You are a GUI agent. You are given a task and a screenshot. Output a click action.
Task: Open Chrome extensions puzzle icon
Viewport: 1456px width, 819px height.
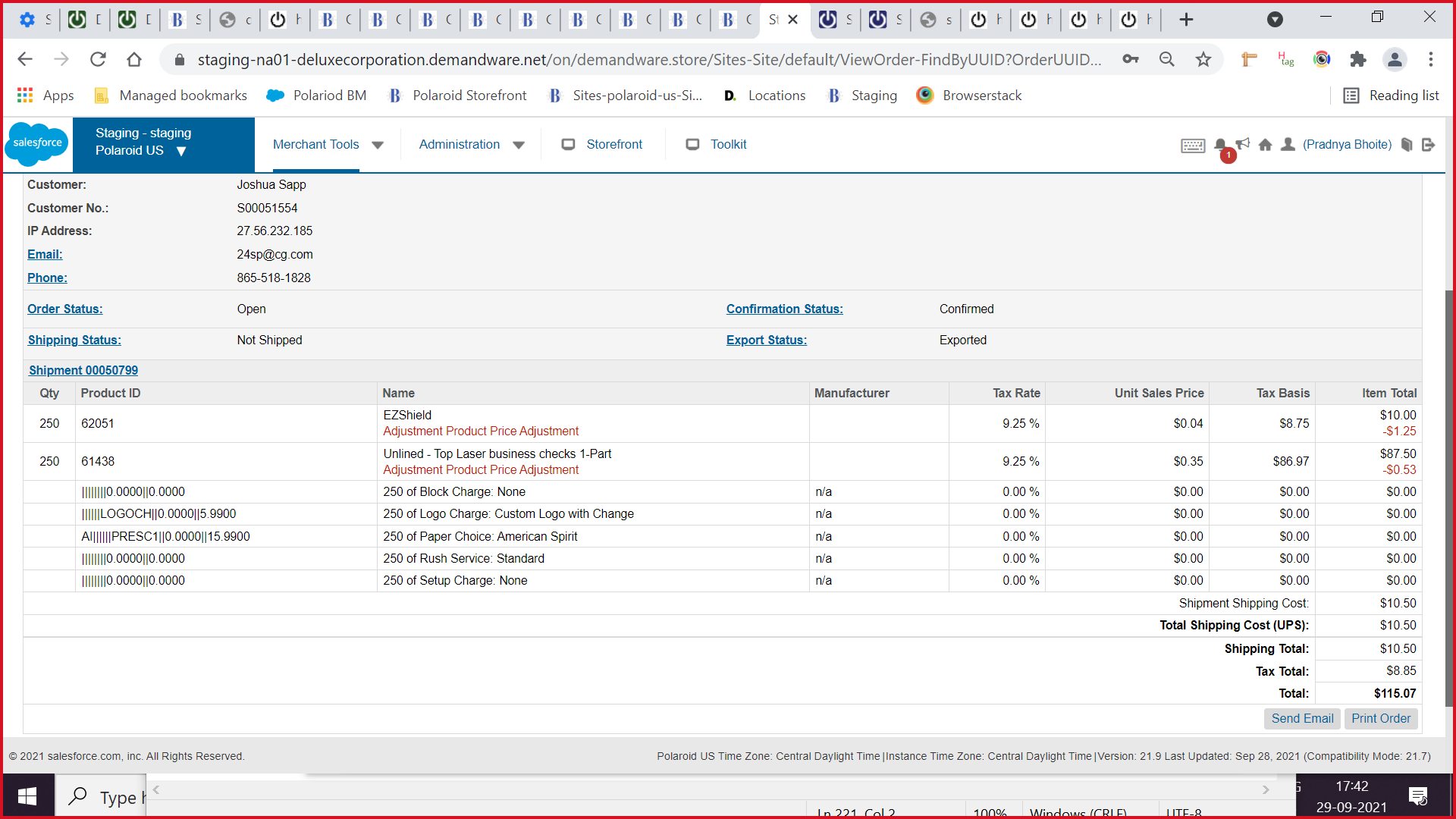pyautogui.click(x=1358, y=59)
